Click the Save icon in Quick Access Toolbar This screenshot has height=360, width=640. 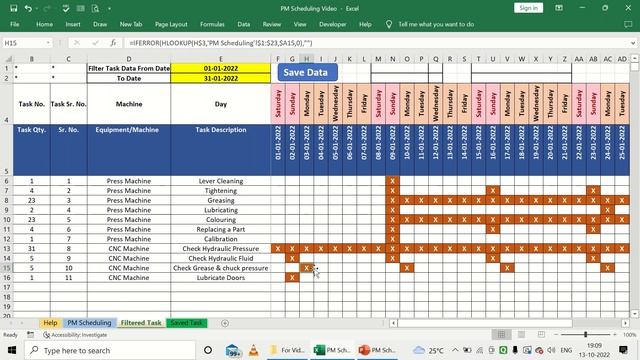click(13, 8)
